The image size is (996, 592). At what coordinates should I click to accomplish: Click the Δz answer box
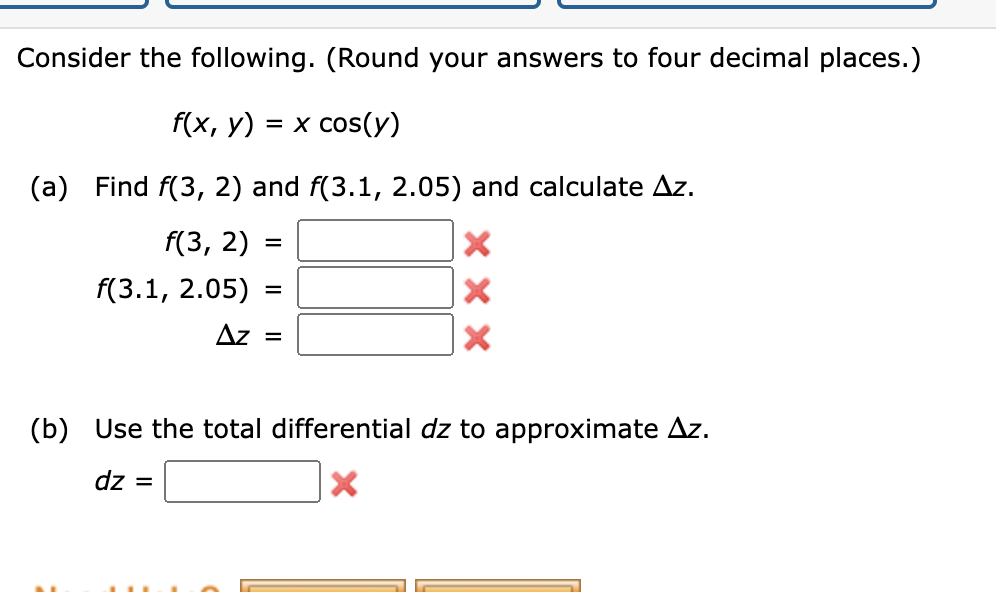375,334
